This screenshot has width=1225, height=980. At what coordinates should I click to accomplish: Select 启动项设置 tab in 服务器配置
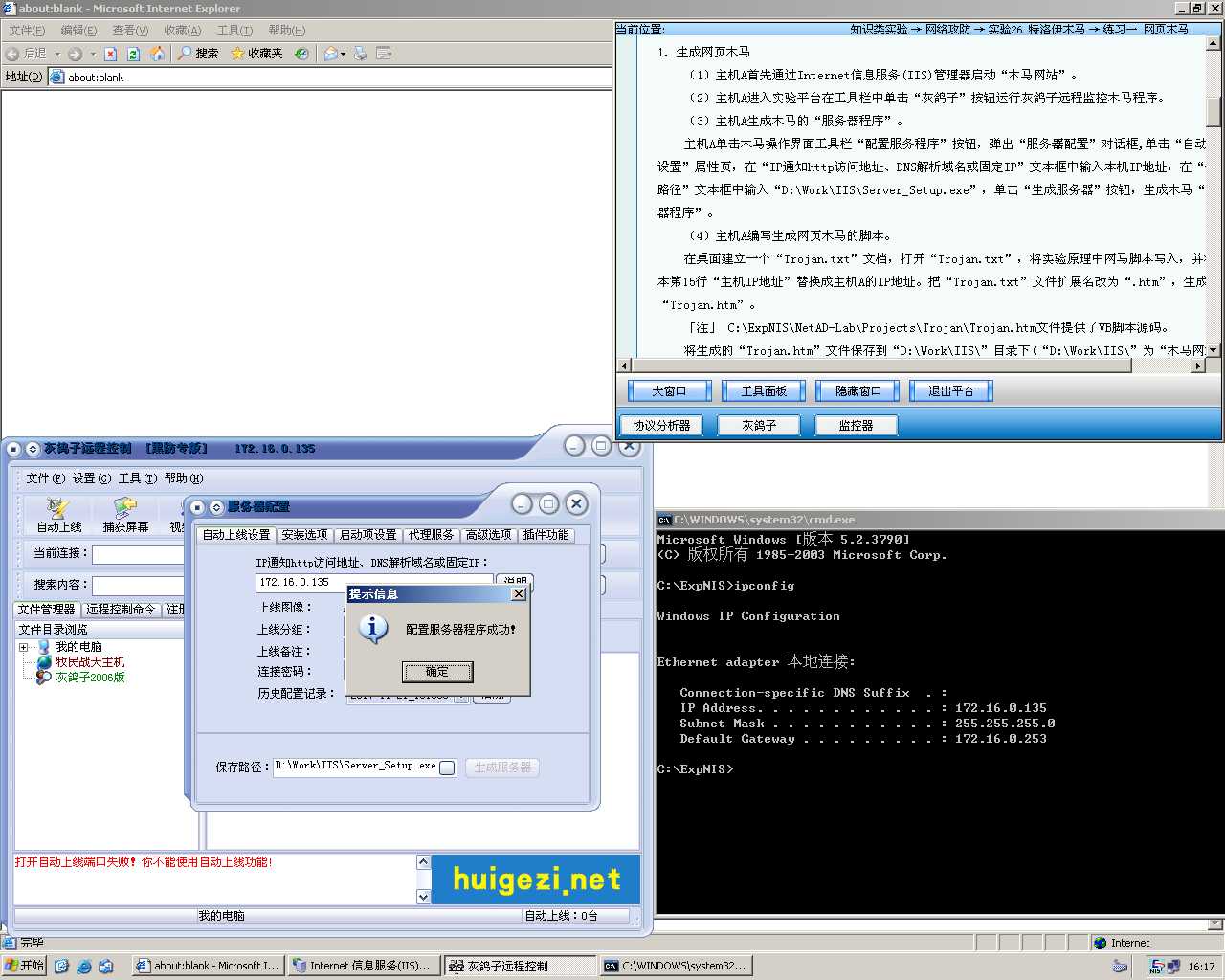click(x=368, y=535)
